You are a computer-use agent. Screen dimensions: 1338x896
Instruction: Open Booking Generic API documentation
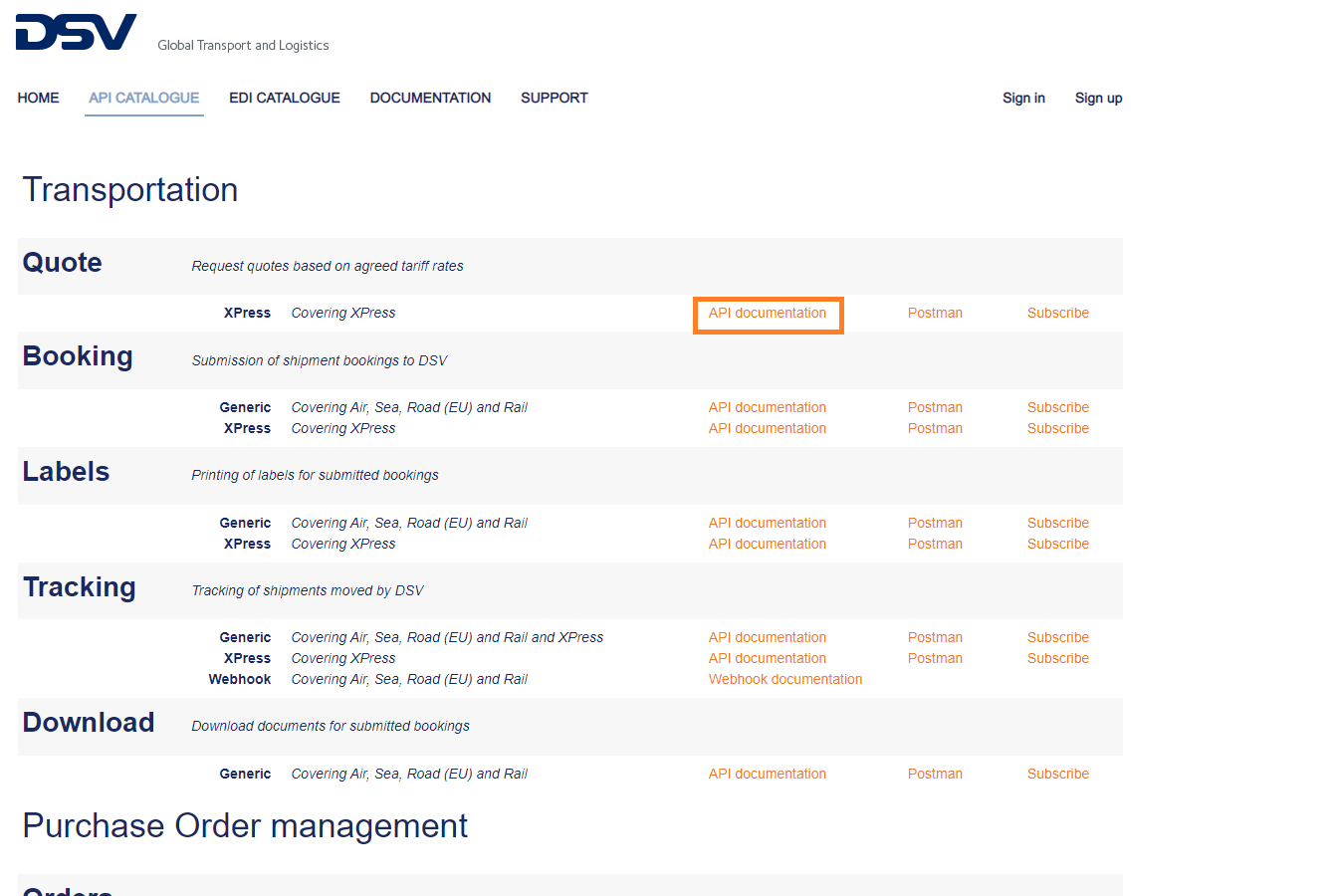(768, 407)
